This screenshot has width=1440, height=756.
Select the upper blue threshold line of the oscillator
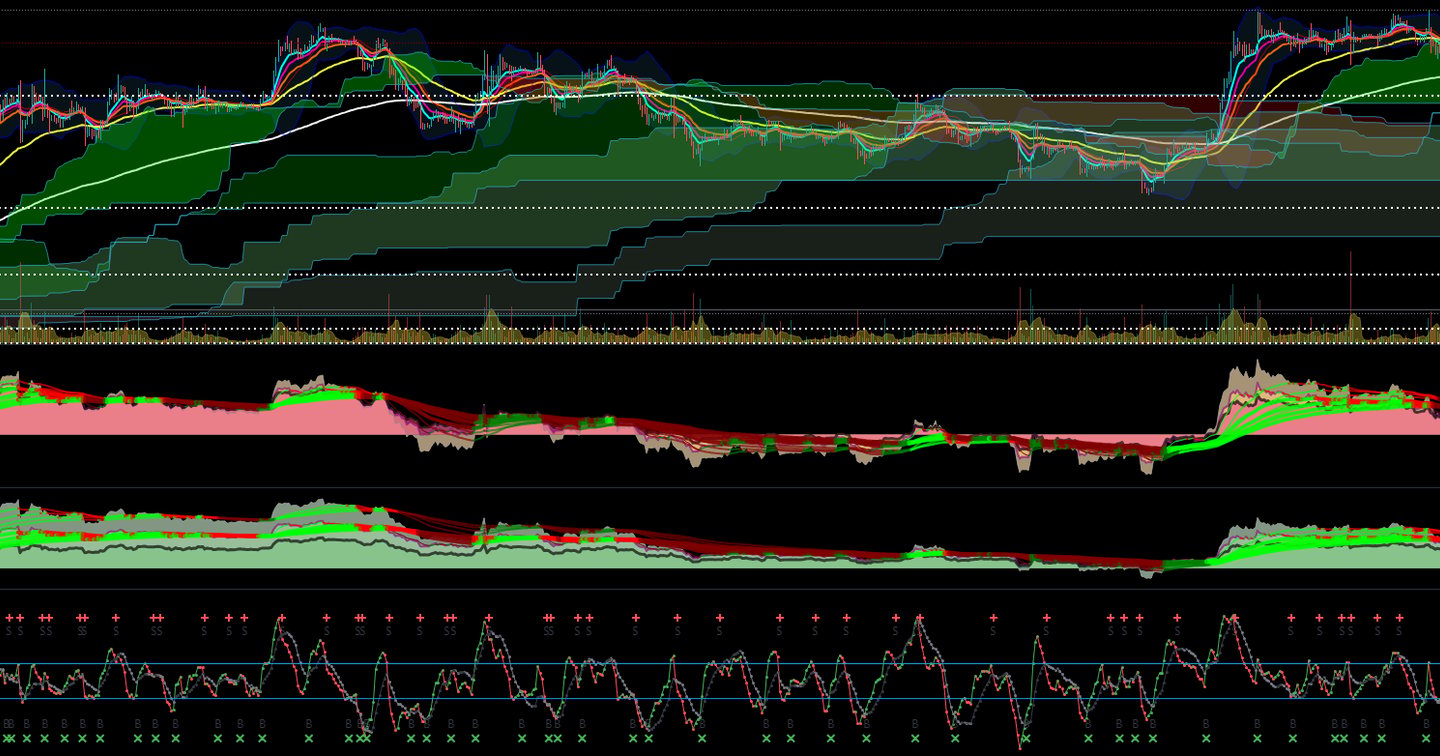pos(720,663)
